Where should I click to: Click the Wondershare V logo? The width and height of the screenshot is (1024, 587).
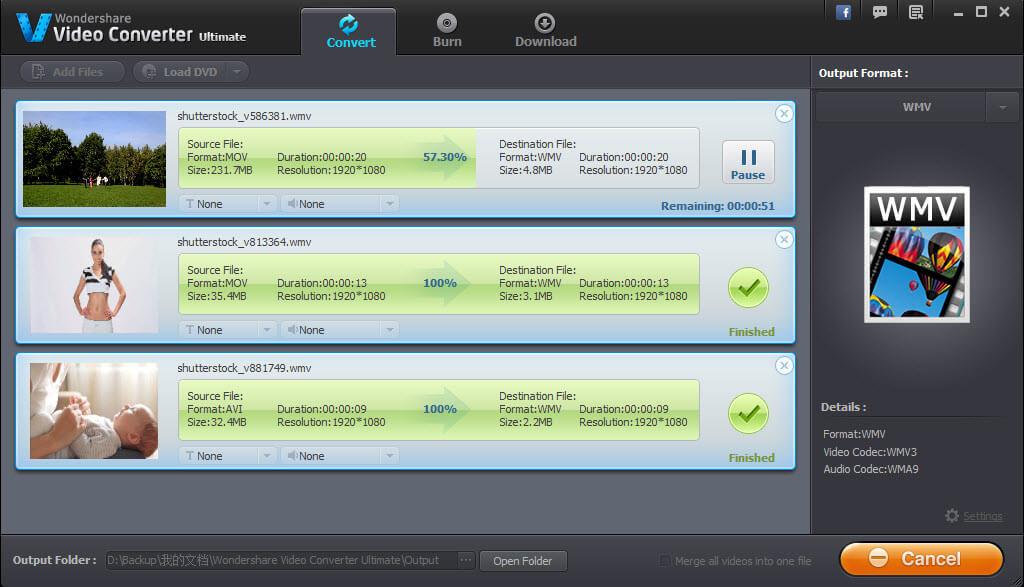(x=33, y=27)
